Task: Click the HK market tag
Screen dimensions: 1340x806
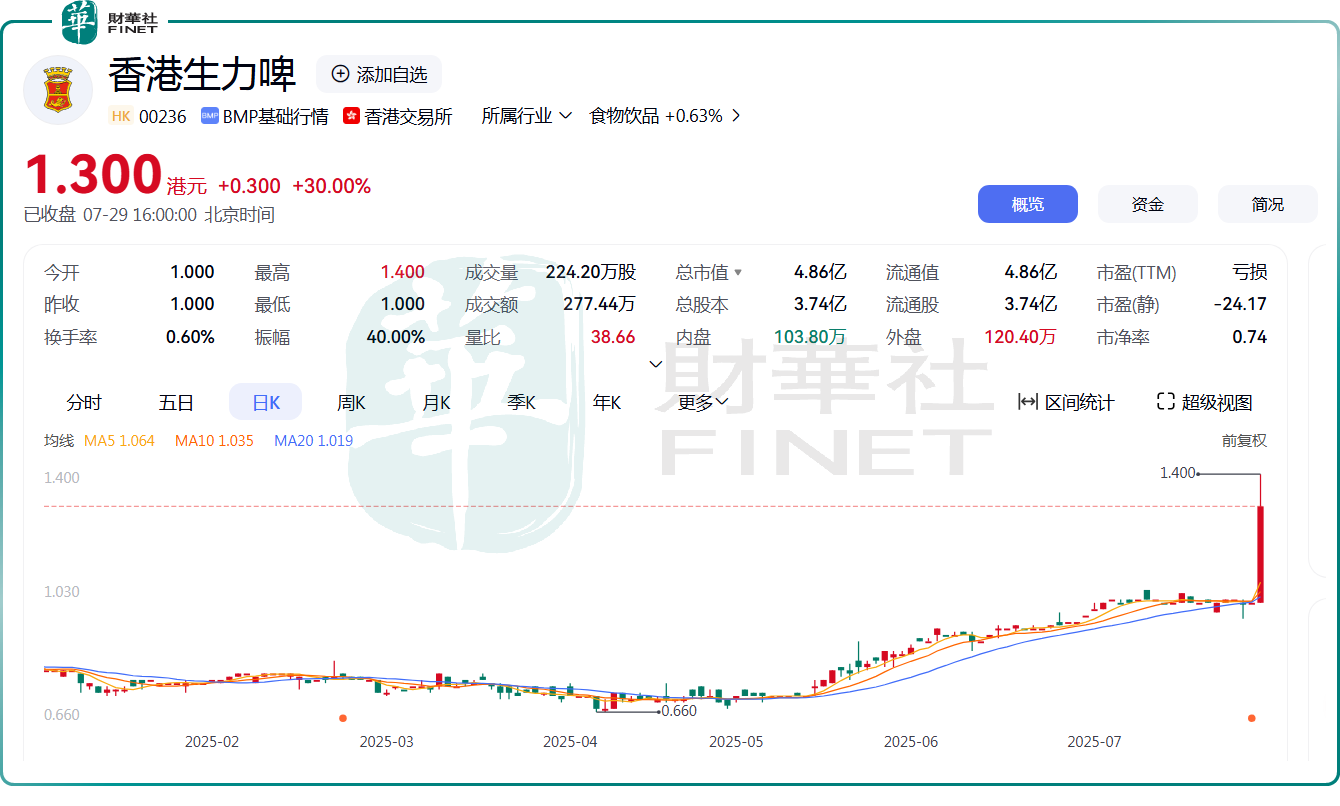Action: 121,116
